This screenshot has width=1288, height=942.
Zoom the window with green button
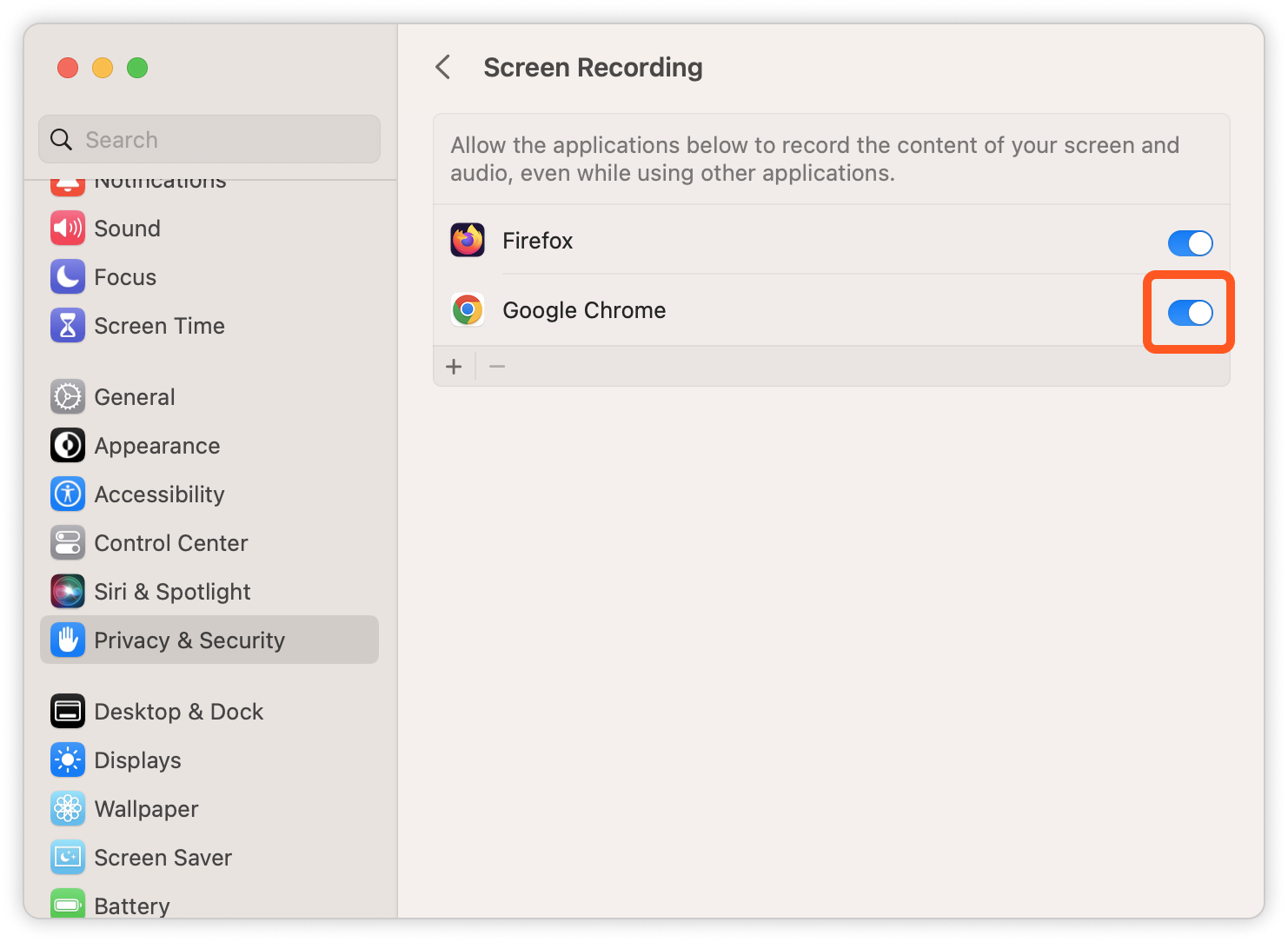click(137, 68)
